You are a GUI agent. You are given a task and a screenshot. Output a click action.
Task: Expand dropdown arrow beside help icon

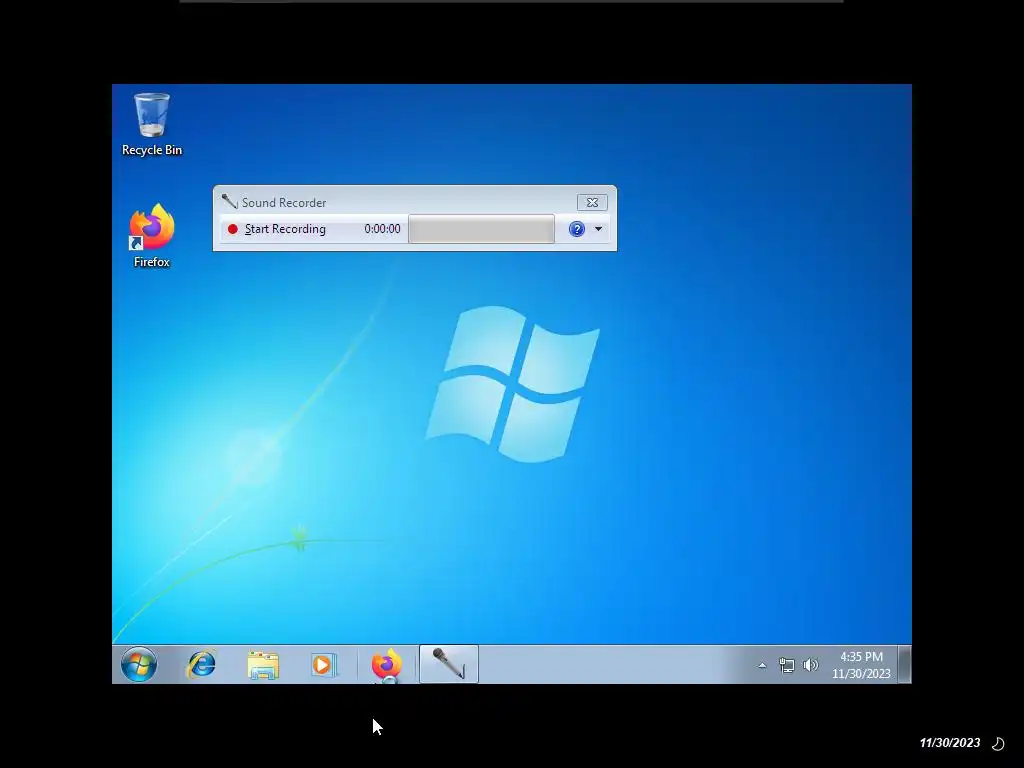598,229
